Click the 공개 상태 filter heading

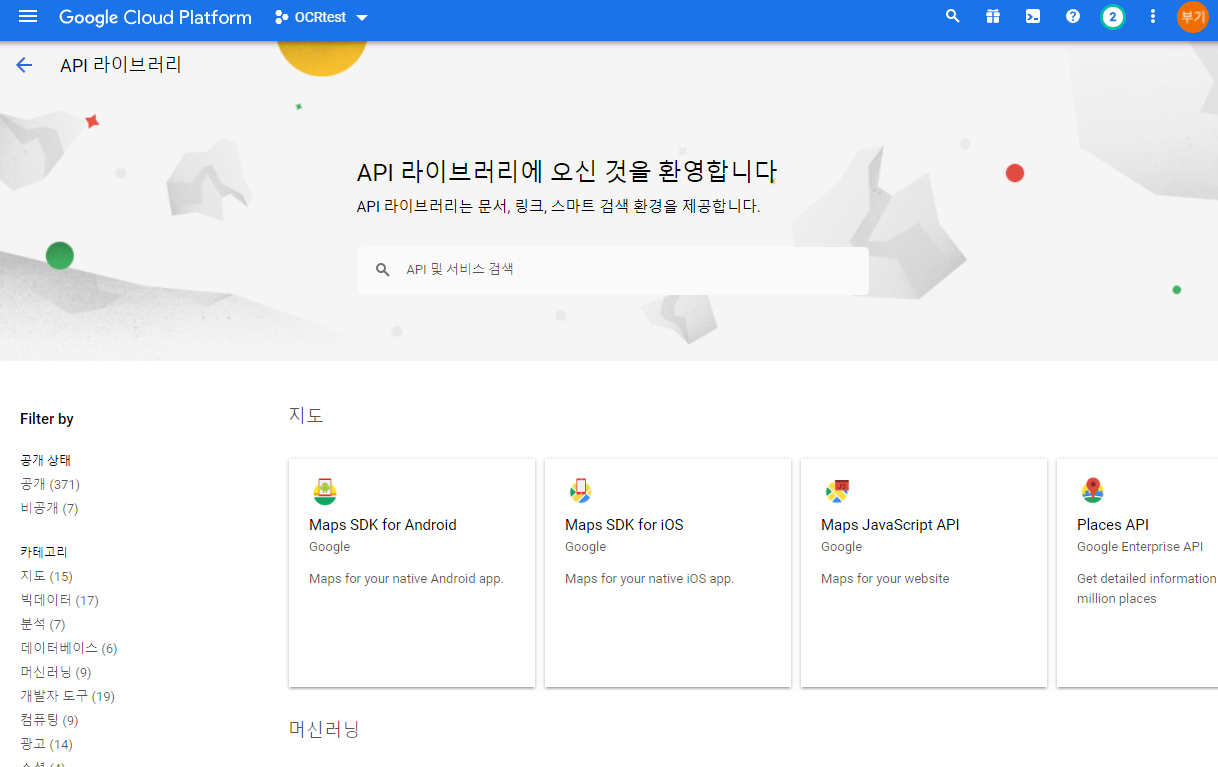[x=45, y=460]
